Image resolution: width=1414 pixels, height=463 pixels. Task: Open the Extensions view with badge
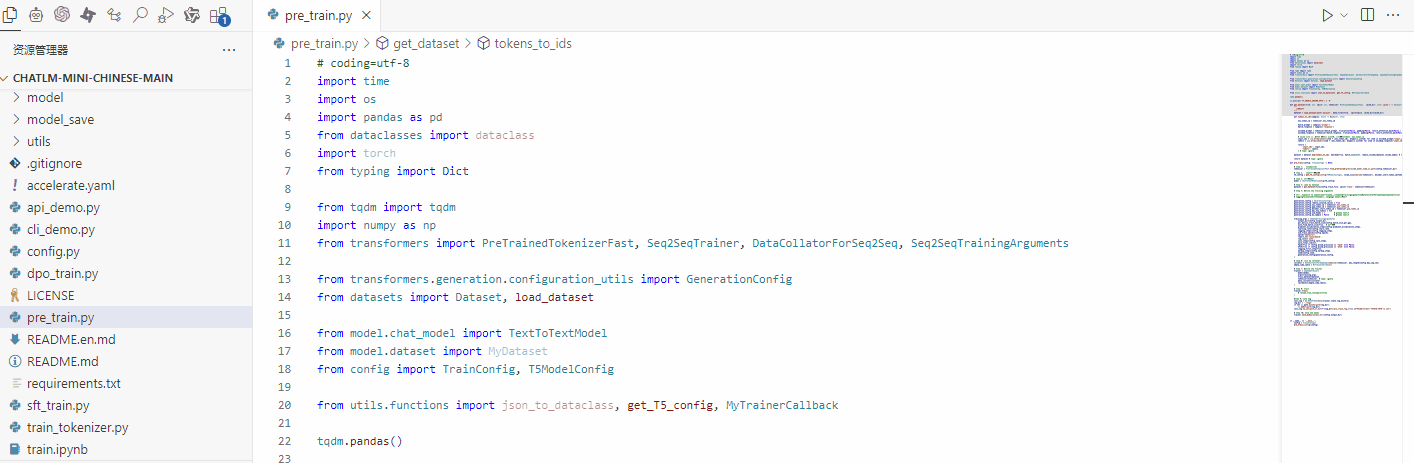tap(218, 15)
